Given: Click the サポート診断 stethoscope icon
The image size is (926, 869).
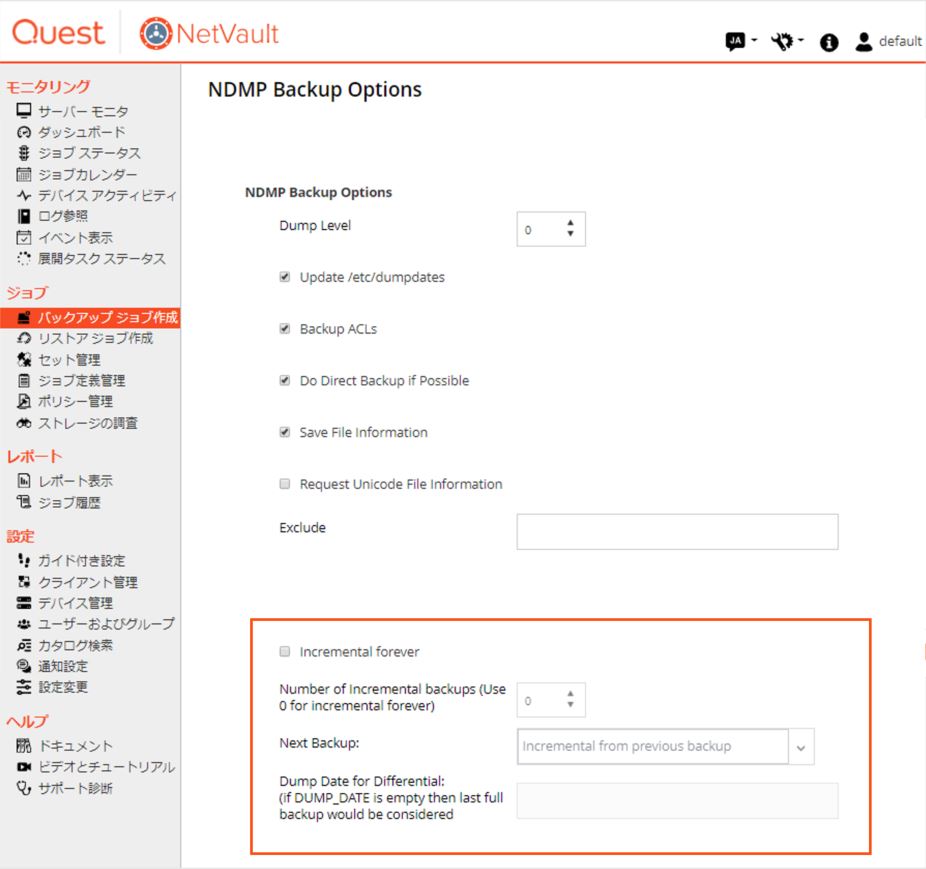Looking at the screenshot, I should click(24, 788).
